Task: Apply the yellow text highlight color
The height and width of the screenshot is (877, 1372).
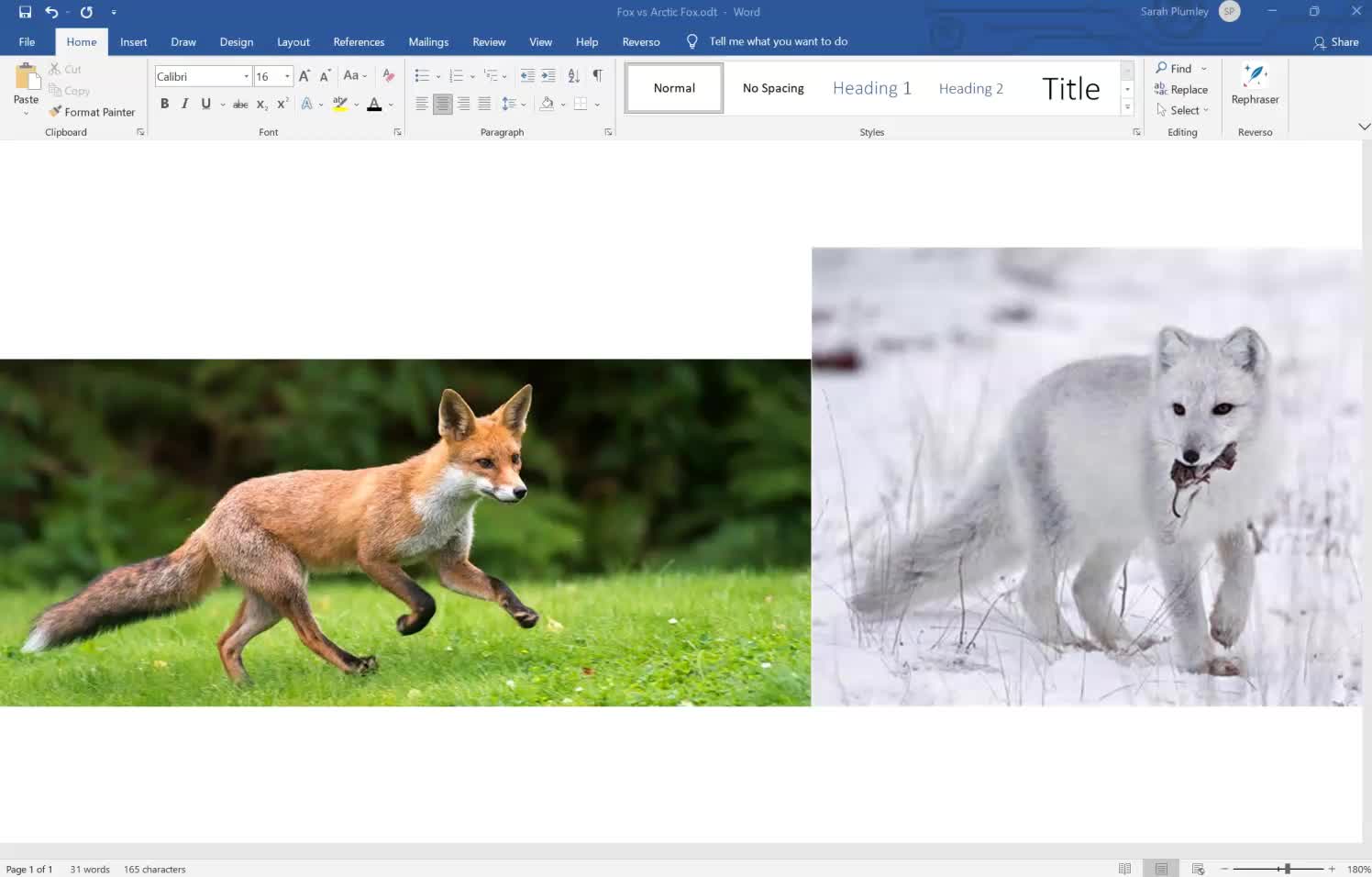Action: (340, 104)
